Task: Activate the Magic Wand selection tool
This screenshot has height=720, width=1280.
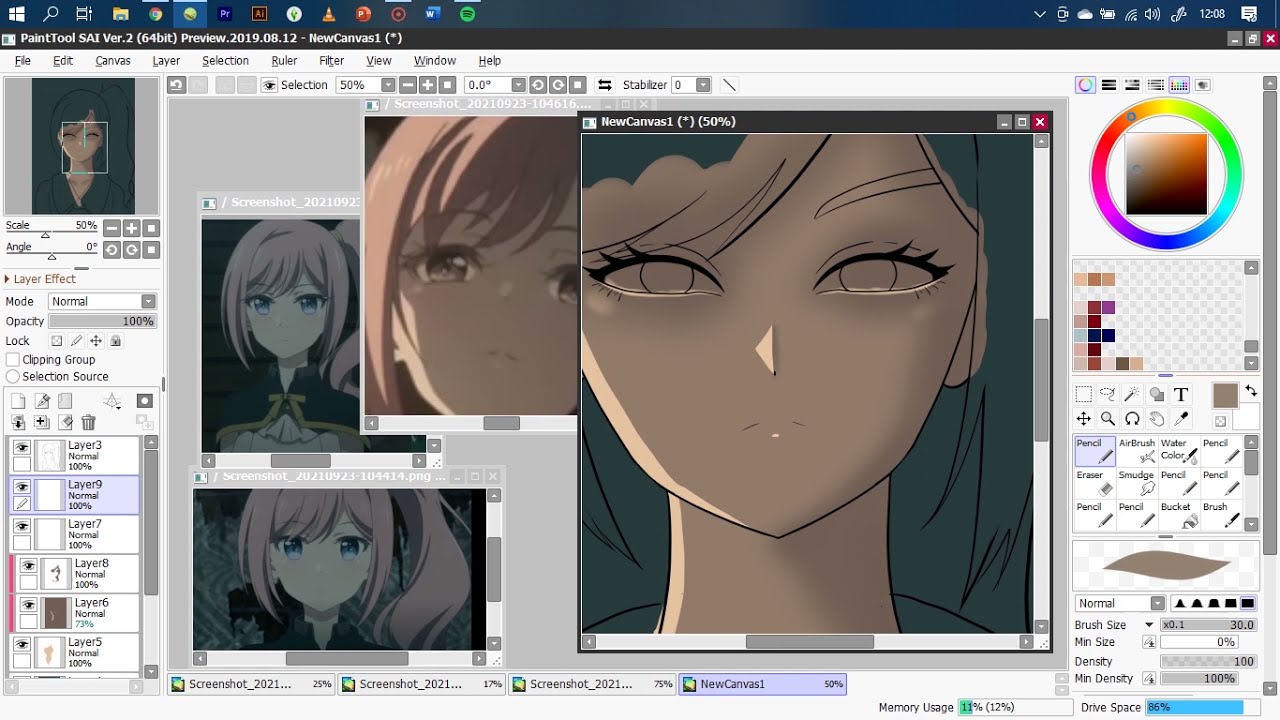Action: 1132,394
